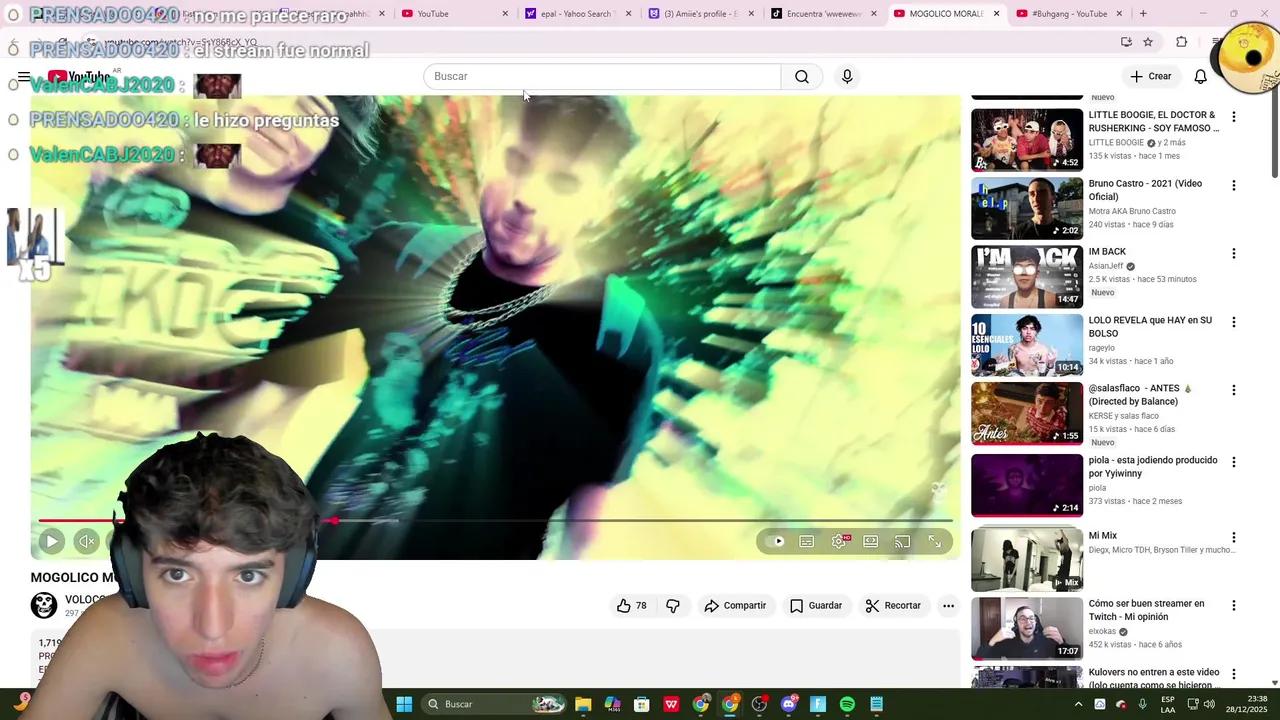Unmute the video using the speaker icon

(87, 541)
